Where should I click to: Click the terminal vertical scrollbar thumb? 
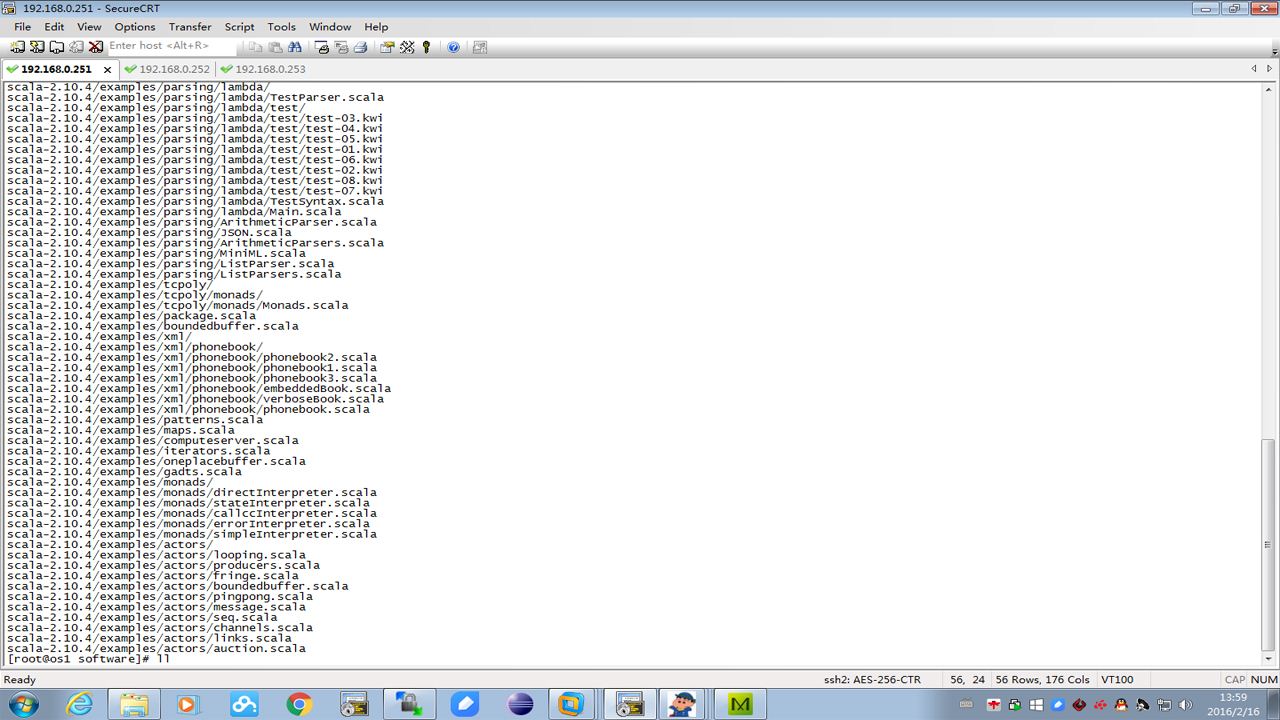pyautogui.click(x=1269, y=544)
